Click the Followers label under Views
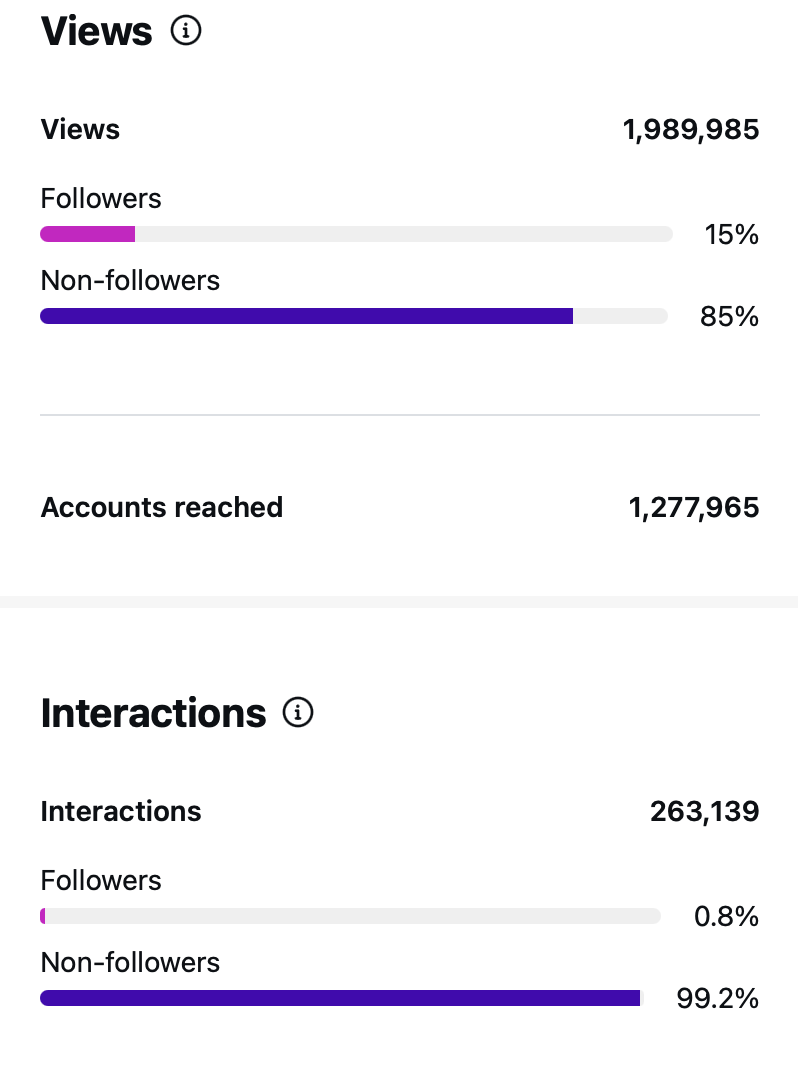This screenshot has height=1090, width=798. [x=100, y=198]
